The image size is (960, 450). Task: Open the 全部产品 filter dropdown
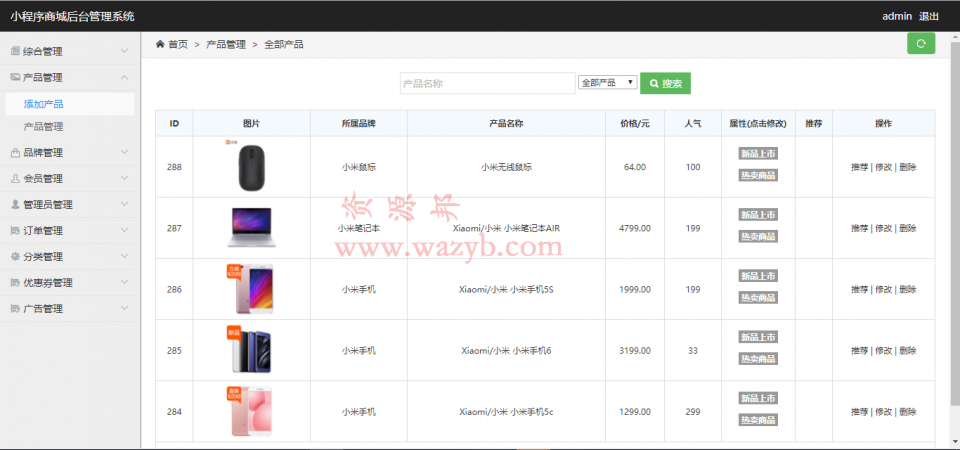click(608, 83)
